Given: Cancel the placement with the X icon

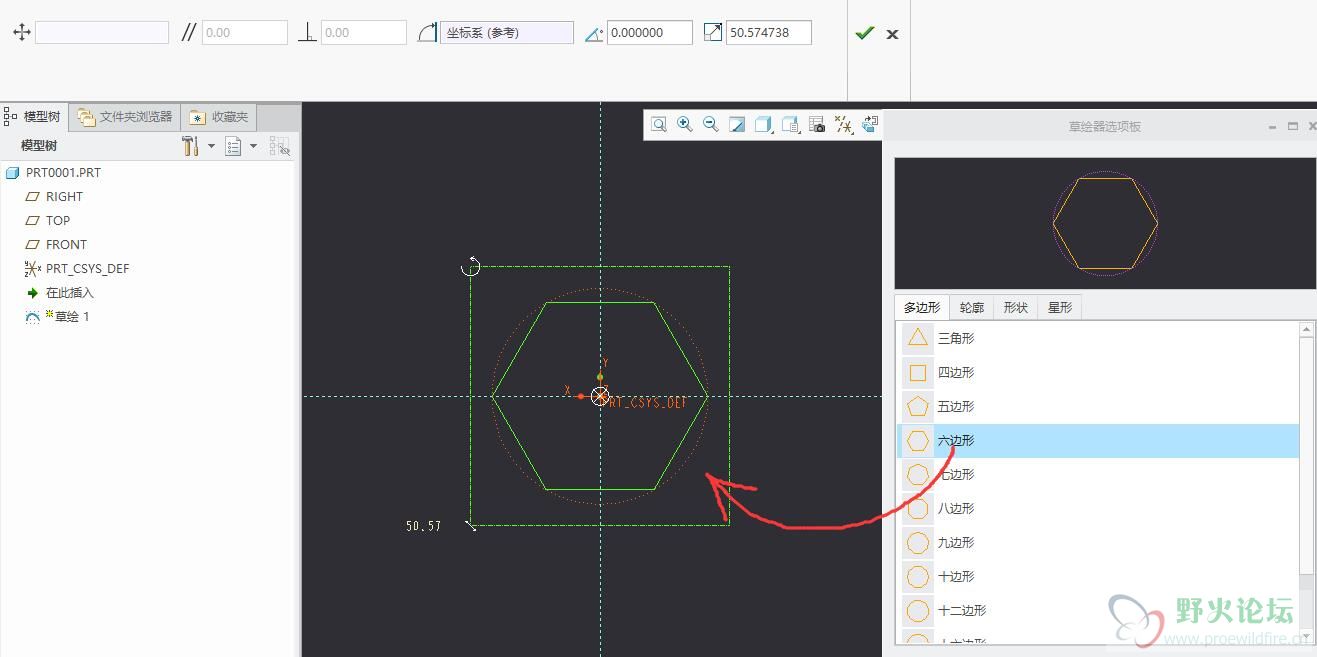Looking at the screenshot, I should [x=893, y=34].
